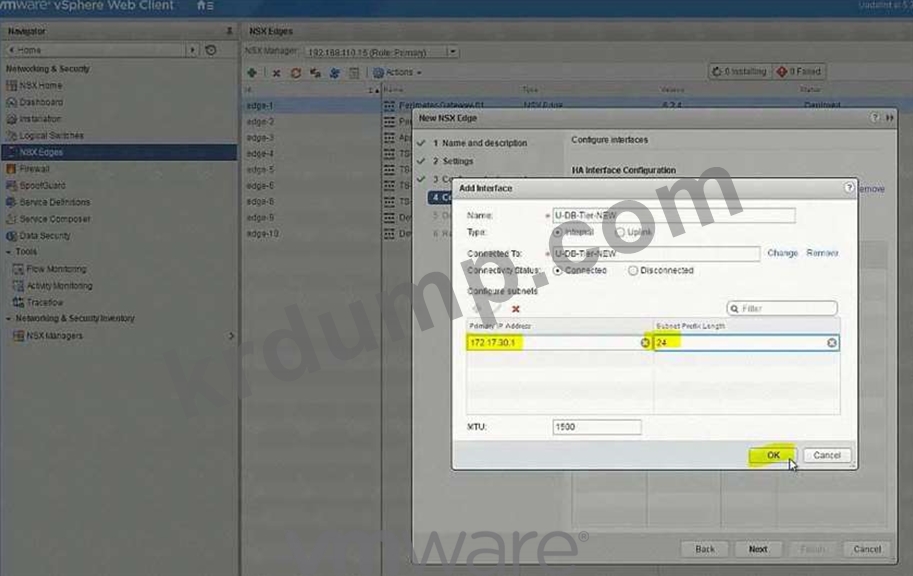The image size is (913, 576).
Task: Click the Home back navigation button
Action: pyautogui.click(x=24, y=50)
